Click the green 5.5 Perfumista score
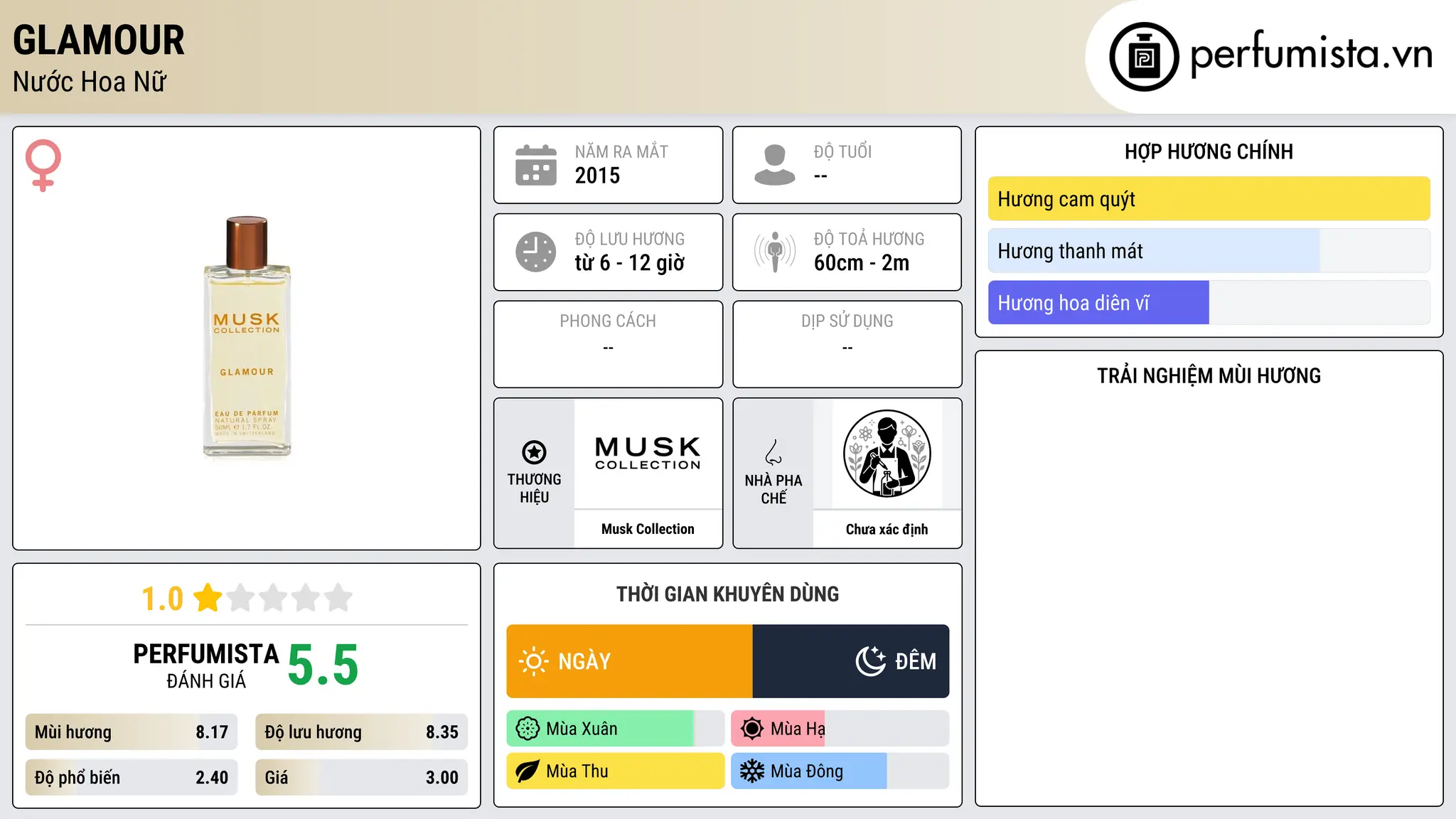The image size is (1456, 819). click(323, 665)
